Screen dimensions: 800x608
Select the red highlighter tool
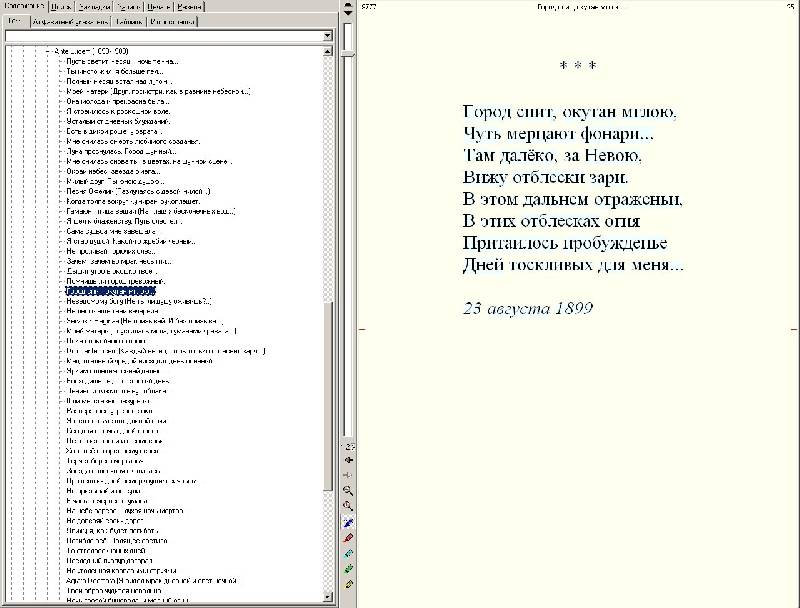point(348,538)
